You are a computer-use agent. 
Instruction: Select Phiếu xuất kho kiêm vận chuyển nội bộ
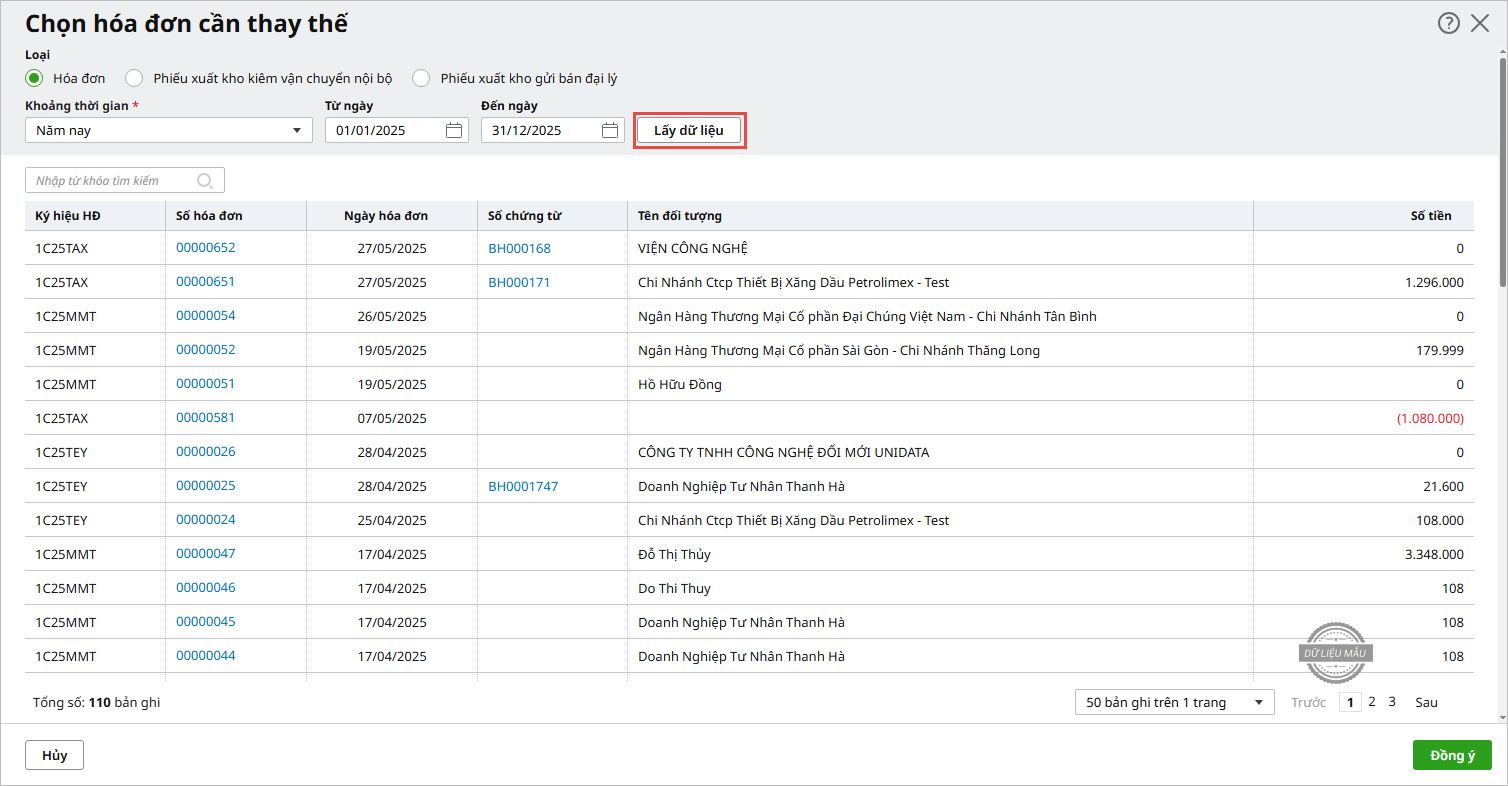click(134, 78)
